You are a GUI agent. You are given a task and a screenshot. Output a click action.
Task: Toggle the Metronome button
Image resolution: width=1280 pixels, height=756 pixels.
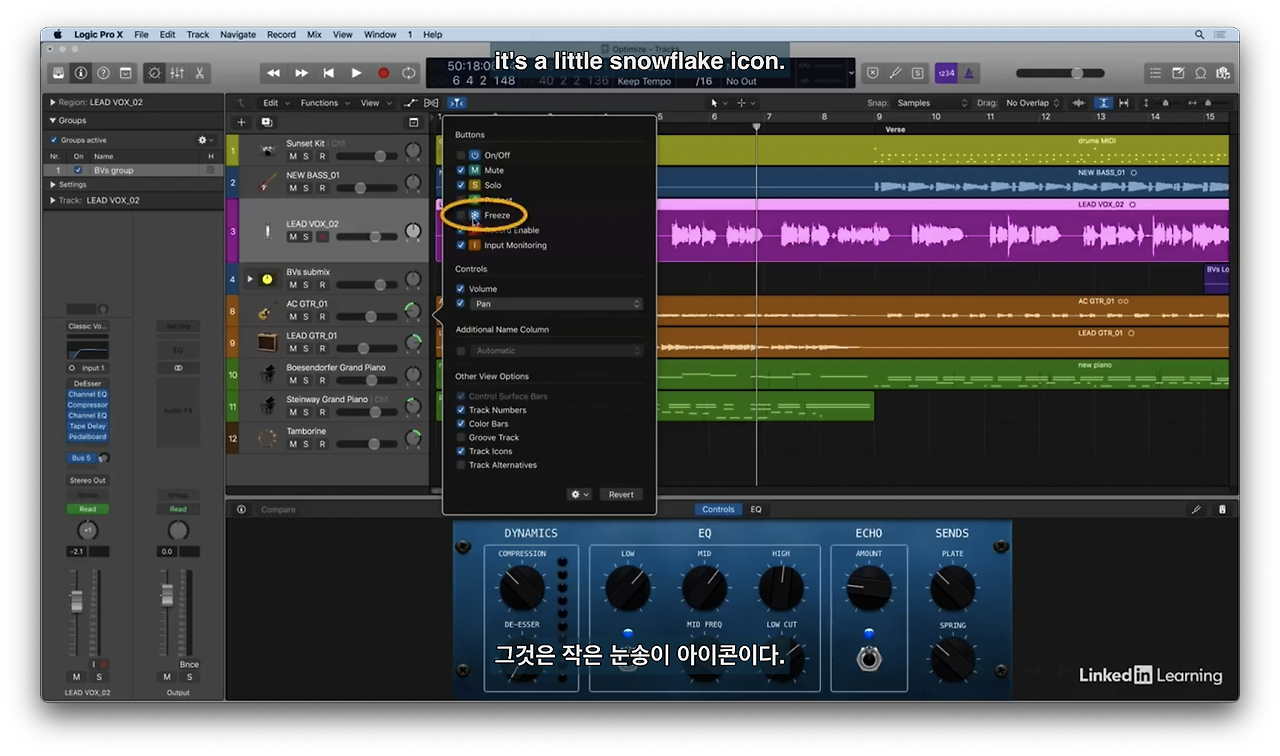(x=969, y=73)
